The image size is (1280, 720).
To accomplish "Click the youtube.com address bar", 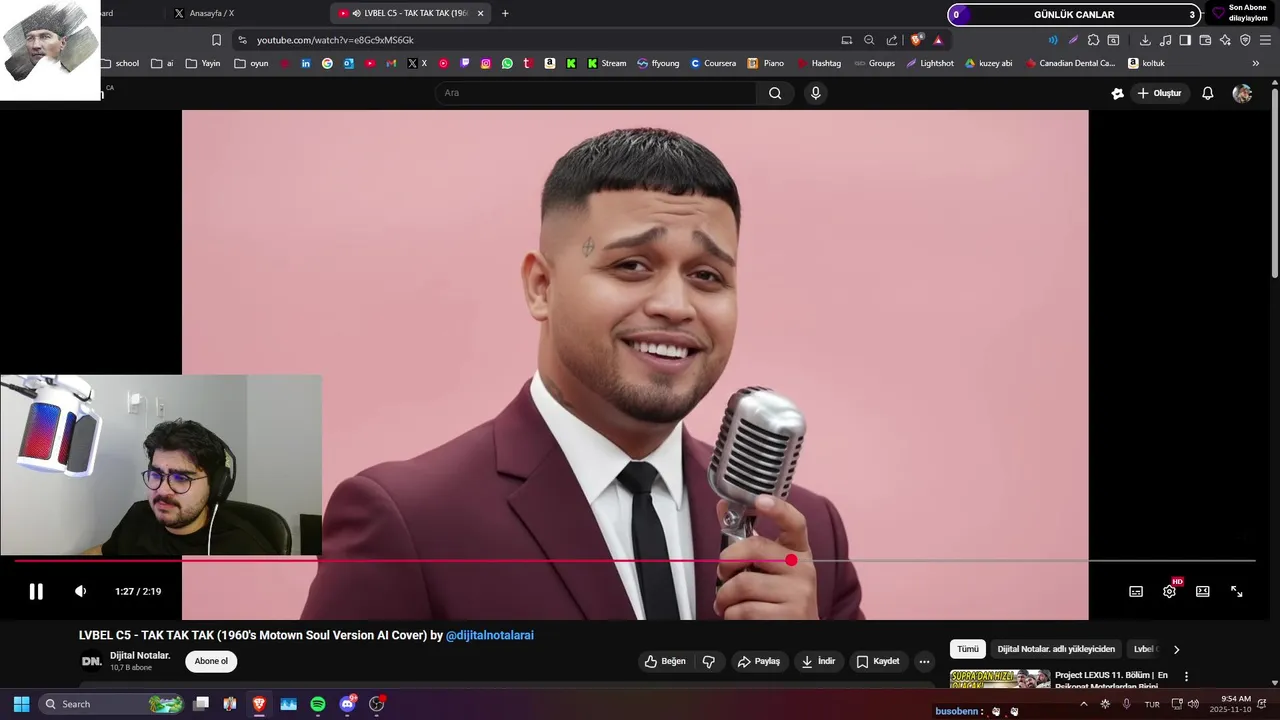I will point(540,40).
